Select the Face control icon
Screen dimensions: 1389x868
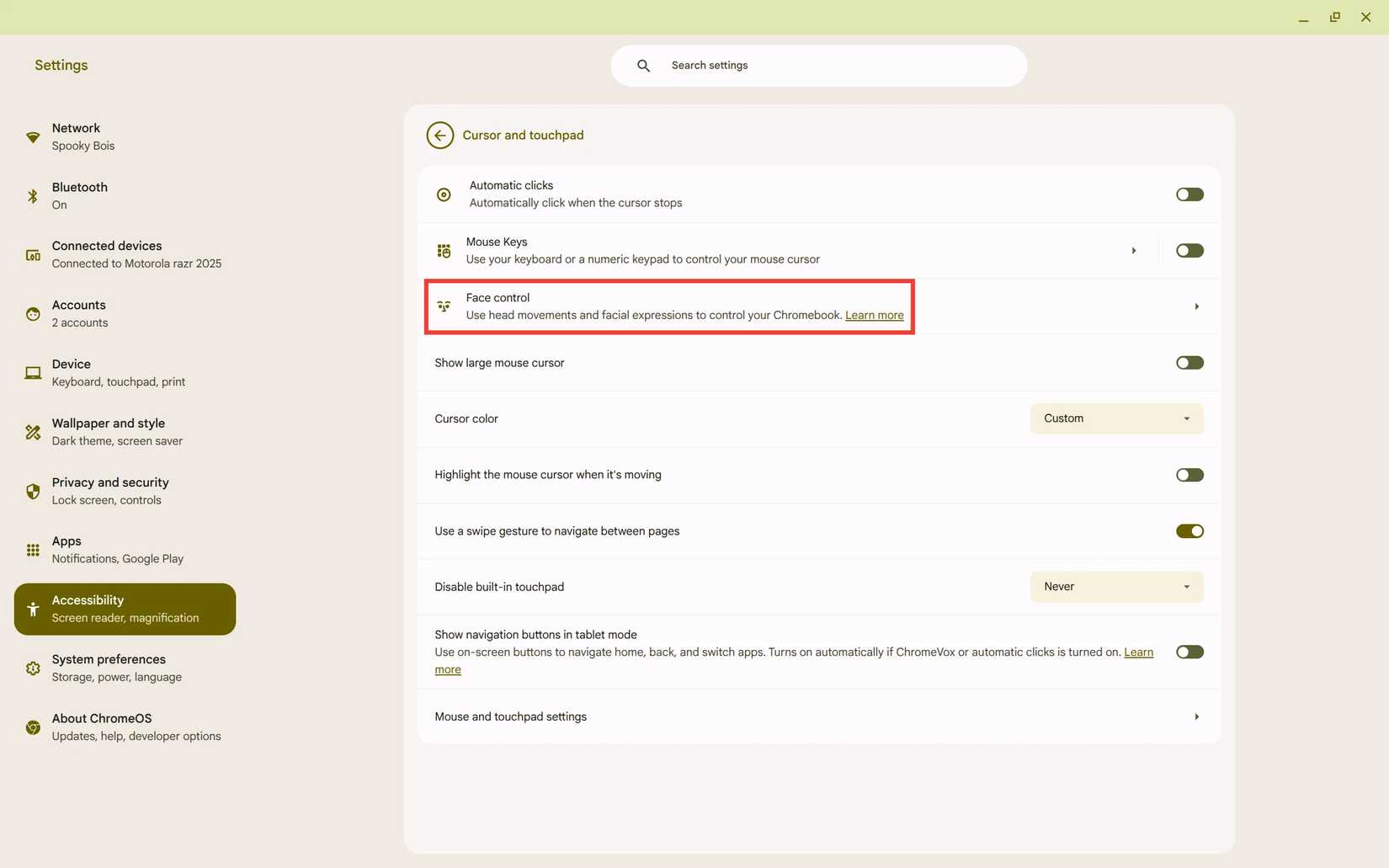coord(444,306)
